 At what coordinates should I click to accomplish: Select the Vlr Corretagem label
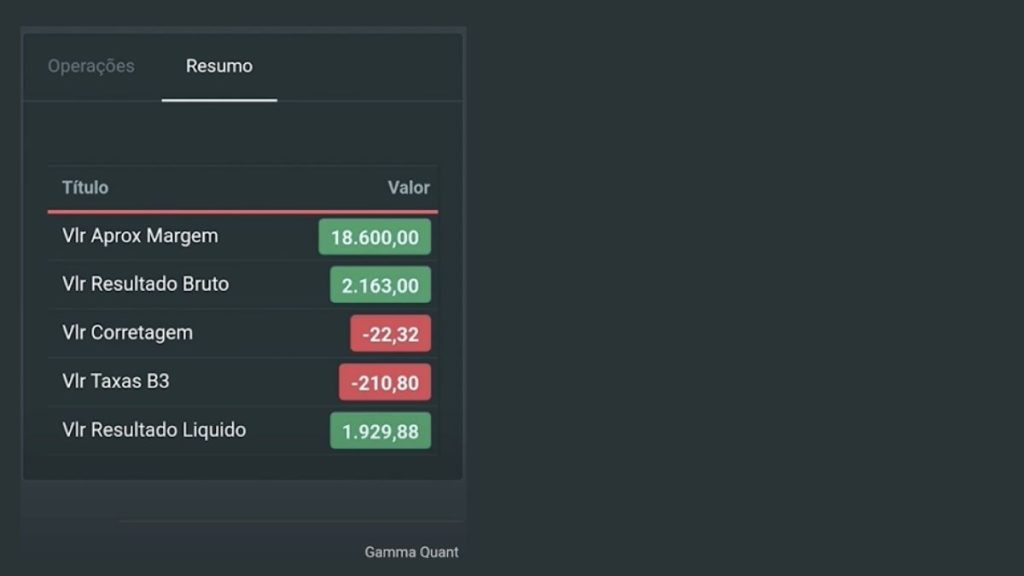(127, 332)
